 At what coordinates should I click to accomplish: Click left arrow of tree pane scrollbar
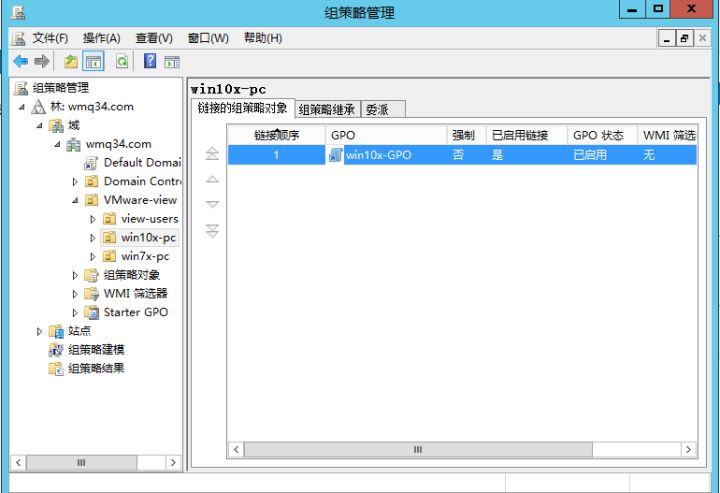[x=18, y=462]
